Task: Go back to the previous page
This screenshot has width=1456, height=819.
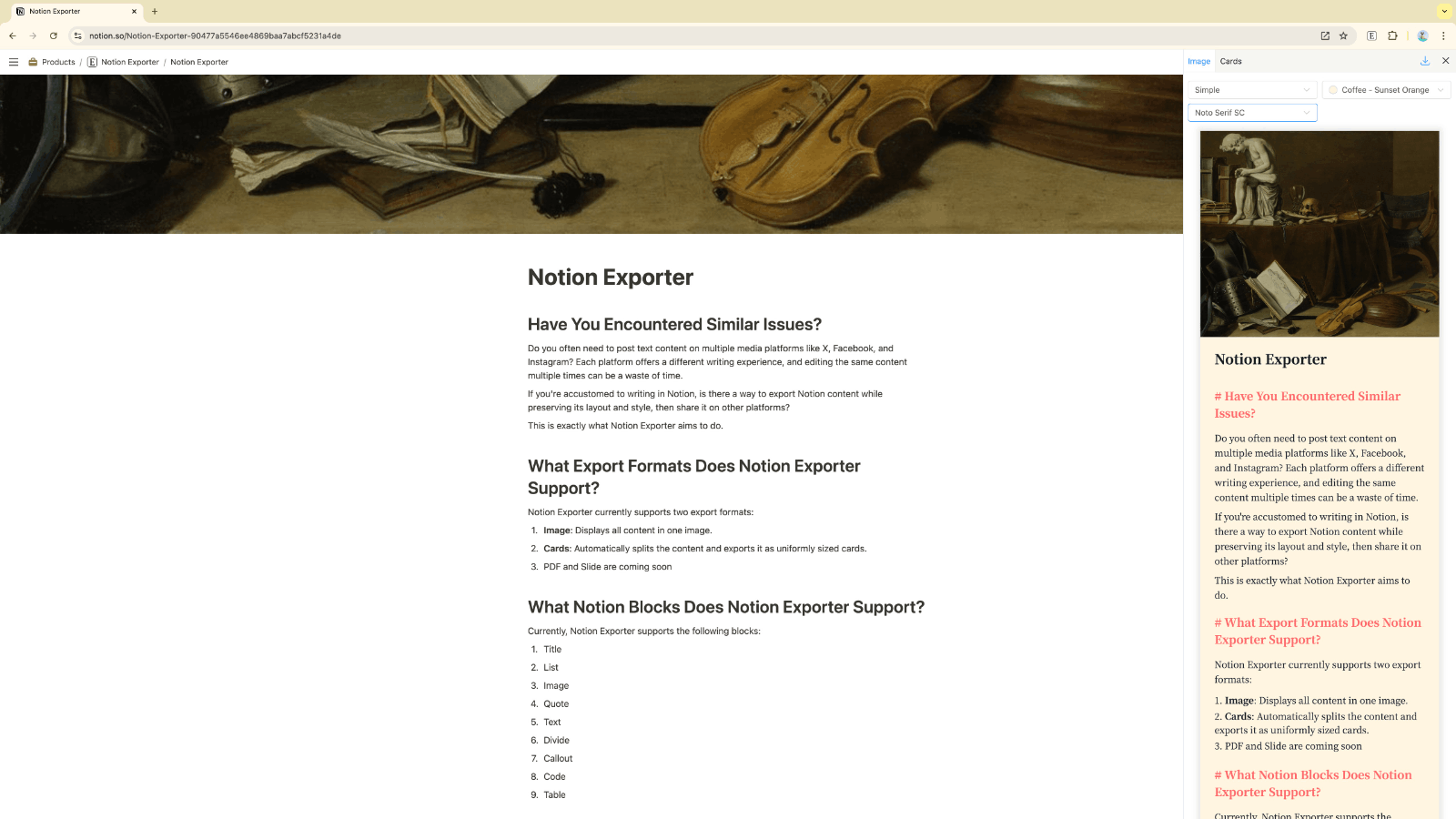Action: point(13,35)
